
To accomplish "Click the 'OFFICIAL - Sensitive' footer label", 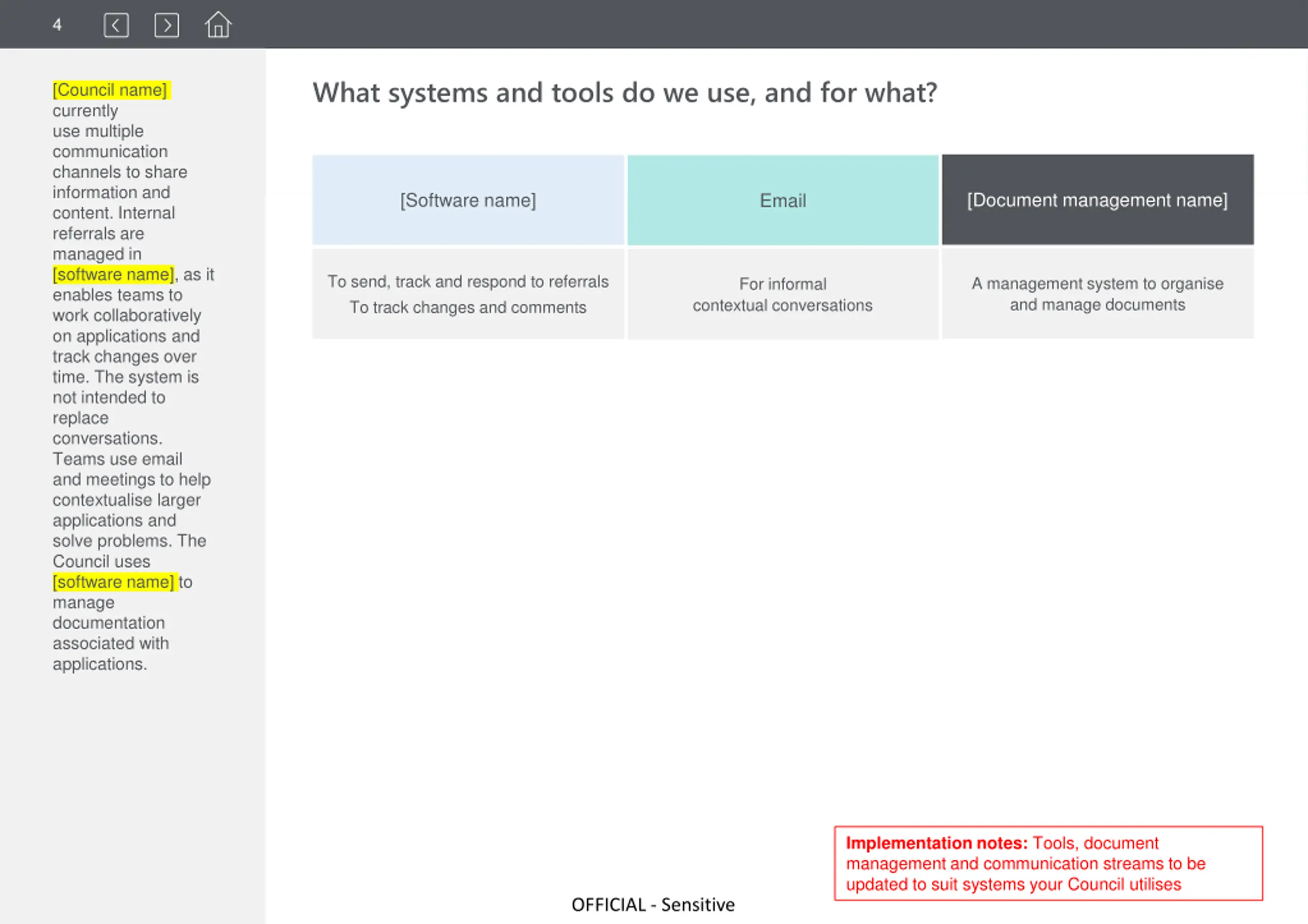I will (x=653, y=905).
